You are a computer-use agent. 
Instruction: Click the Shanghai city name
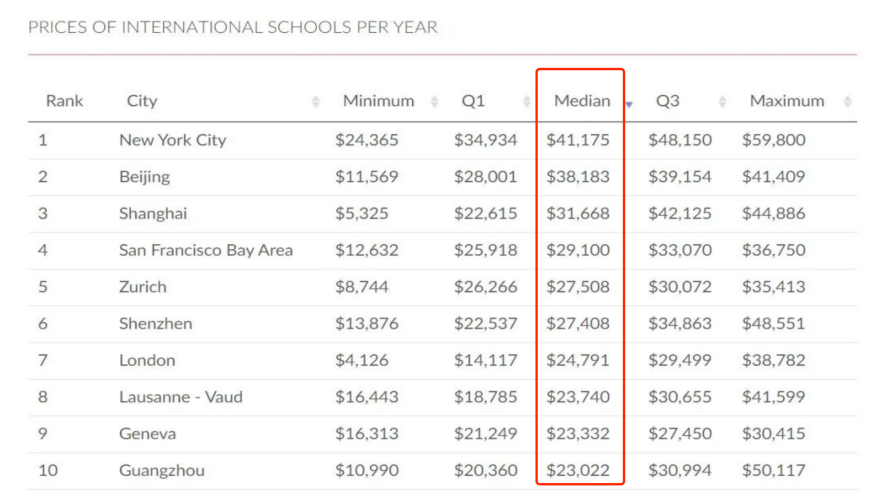[153, 214]
